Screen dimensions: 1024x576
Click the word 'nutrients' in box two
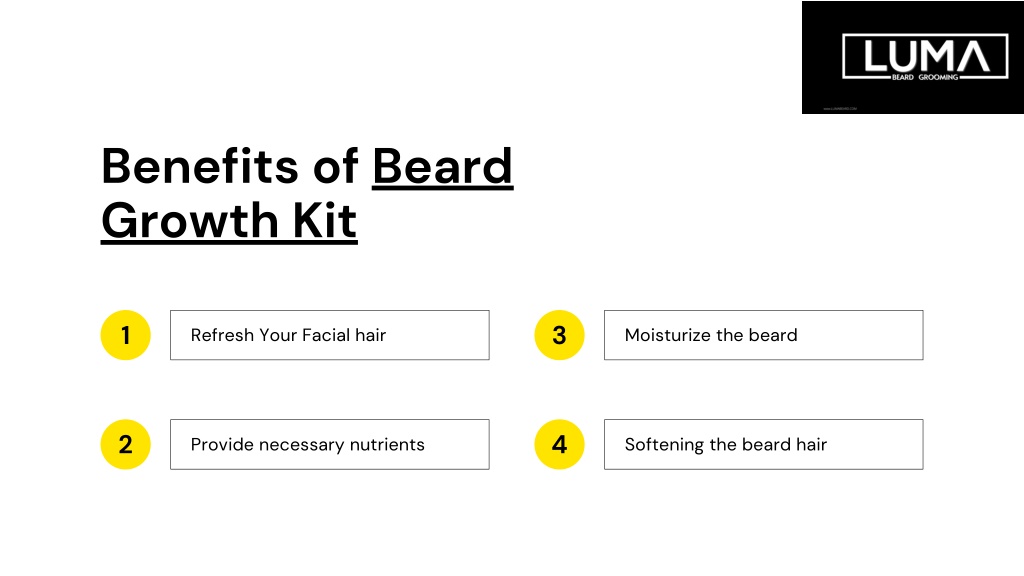387,445
